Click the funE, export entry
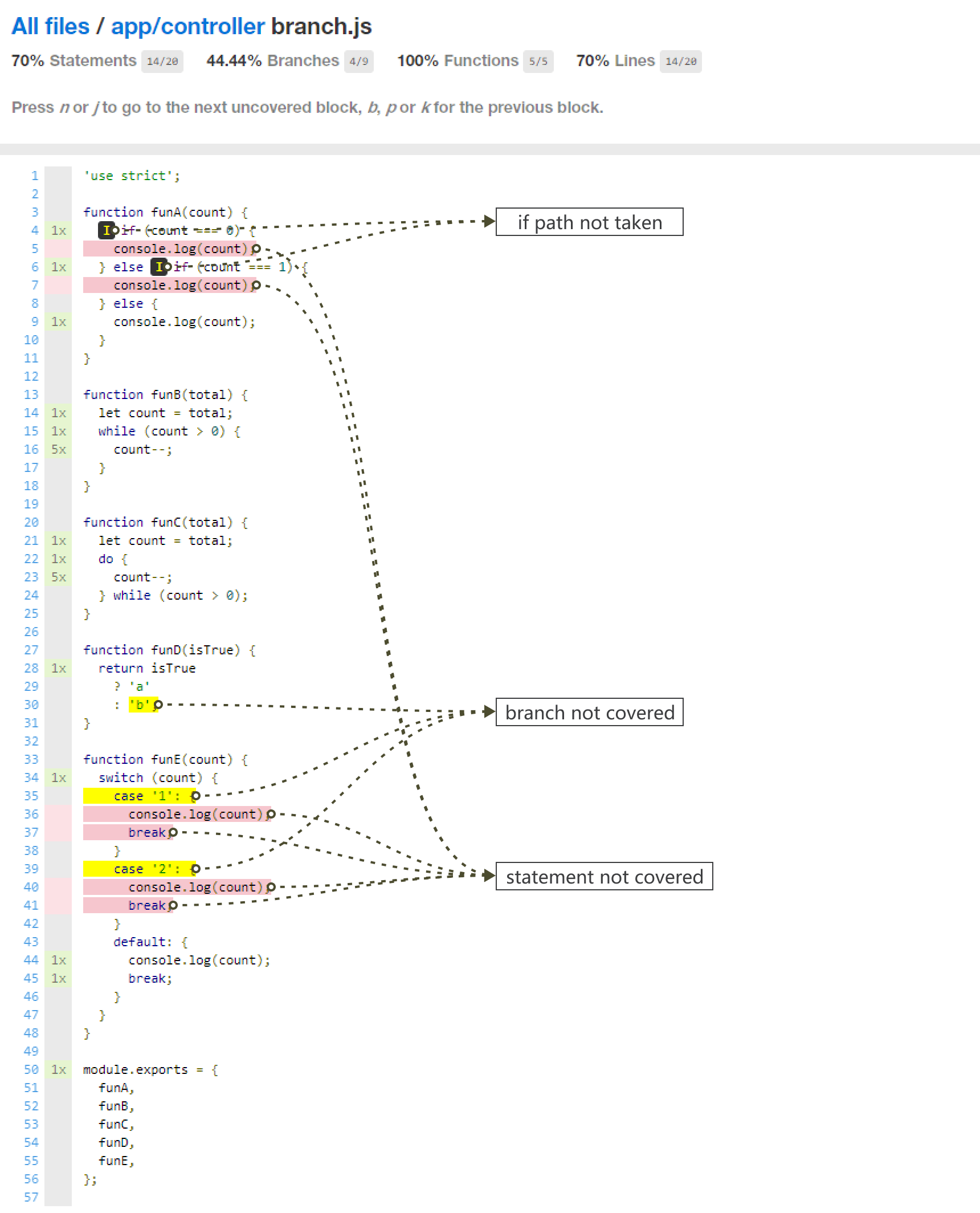Screen dimensions: 980x1213 coord(117,1161)
